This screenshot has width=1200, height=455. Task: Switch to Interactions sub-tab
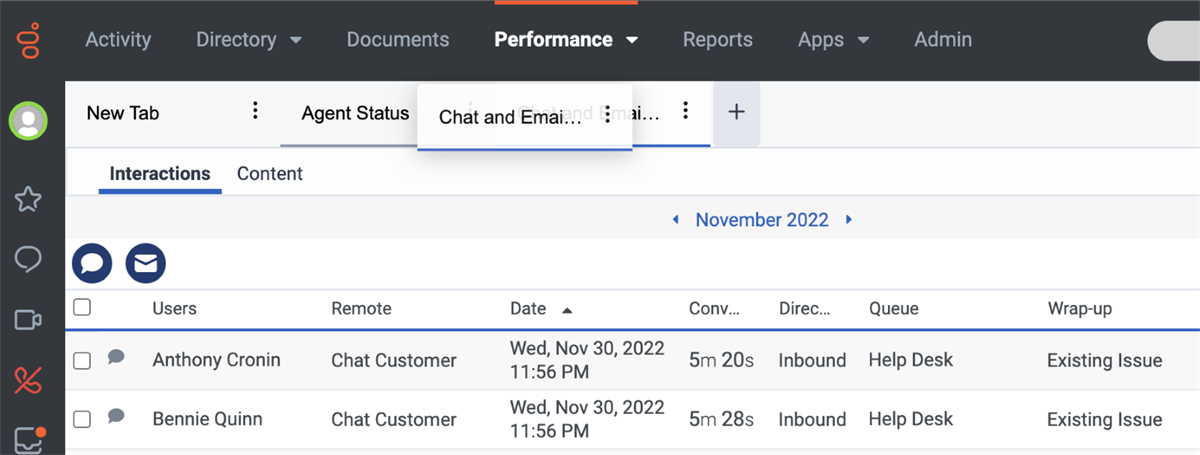(x=160, y=173)
